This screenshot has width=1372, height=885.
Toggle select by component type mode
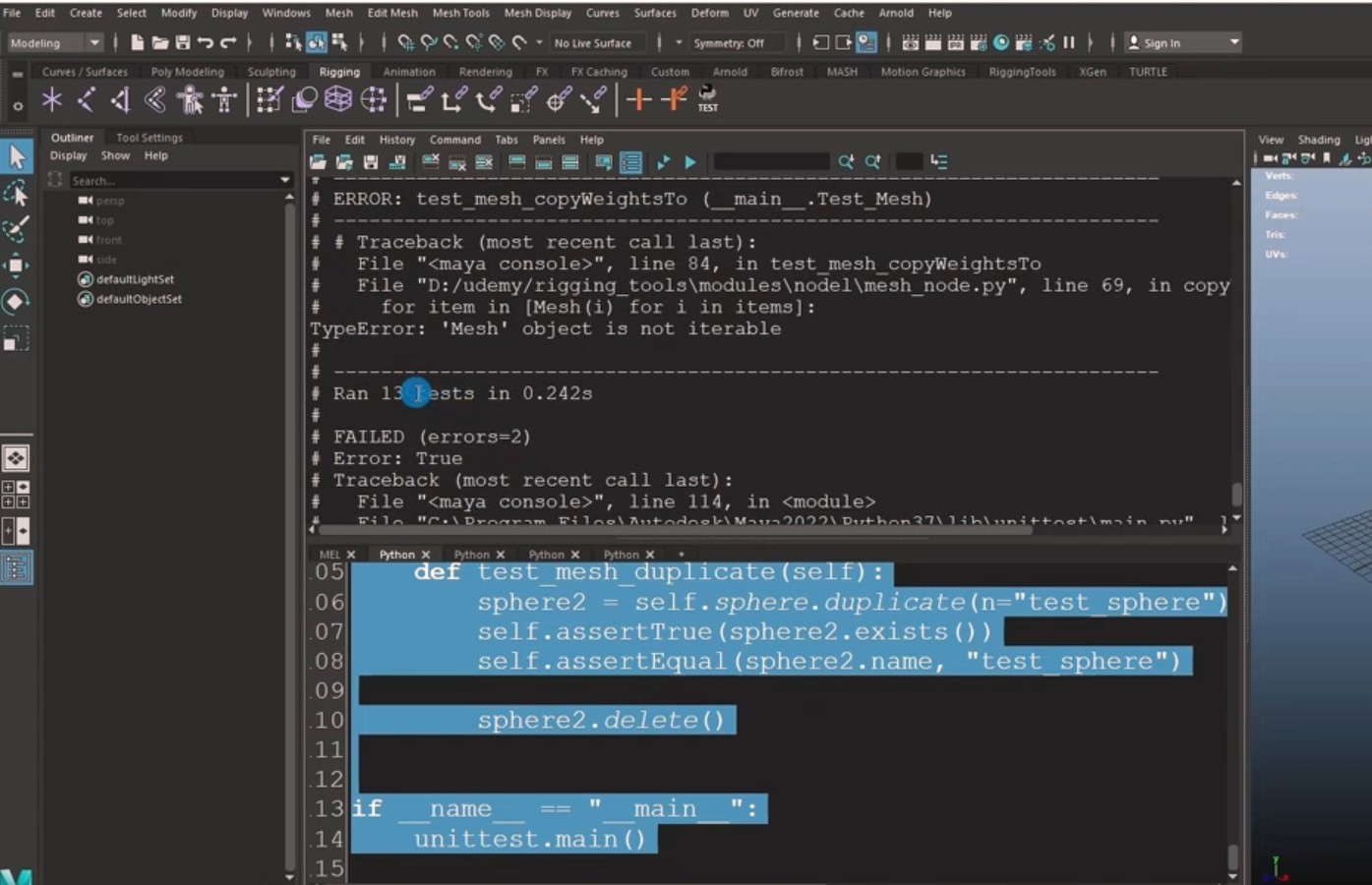tap(339, 42)
